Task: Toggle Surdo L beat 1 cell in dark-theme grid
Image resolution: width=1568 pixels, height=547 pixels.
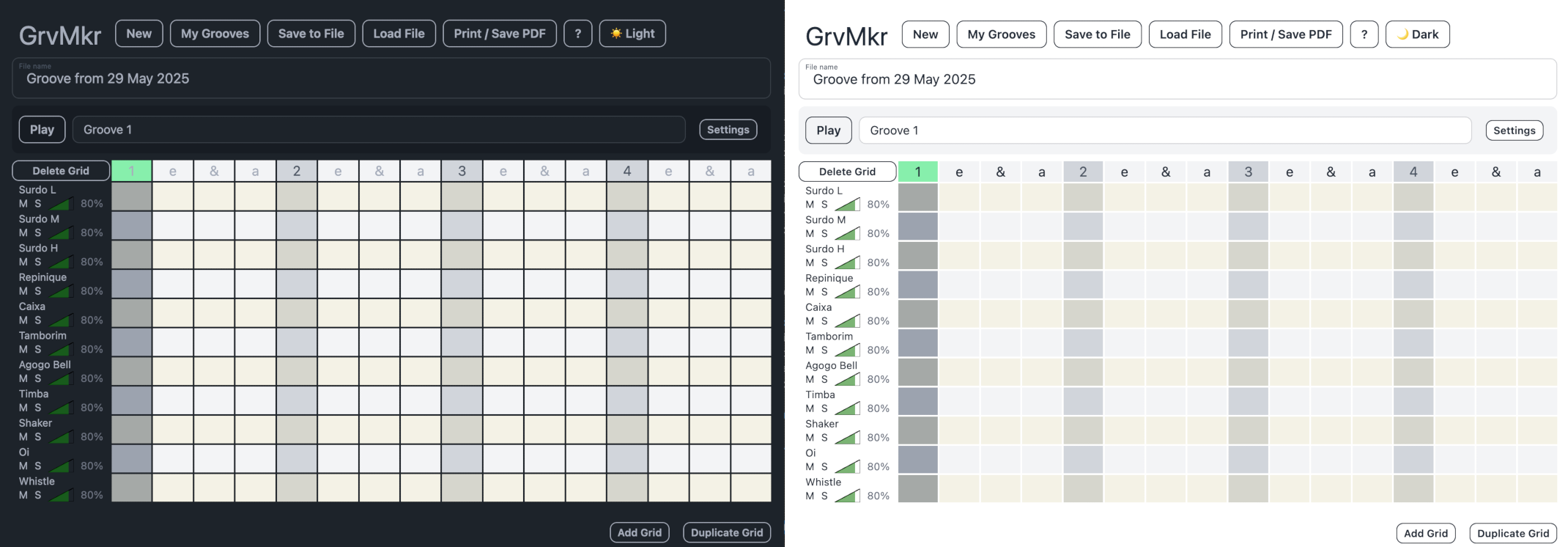Action: coord(132,197)
